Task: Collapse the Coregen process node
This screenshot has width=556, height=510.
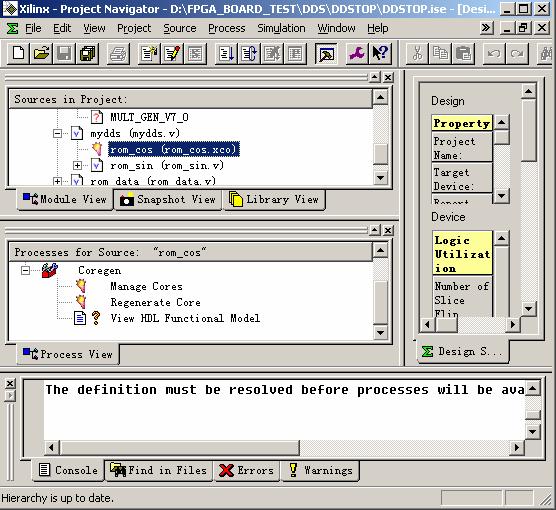Action: pos(25,271)
